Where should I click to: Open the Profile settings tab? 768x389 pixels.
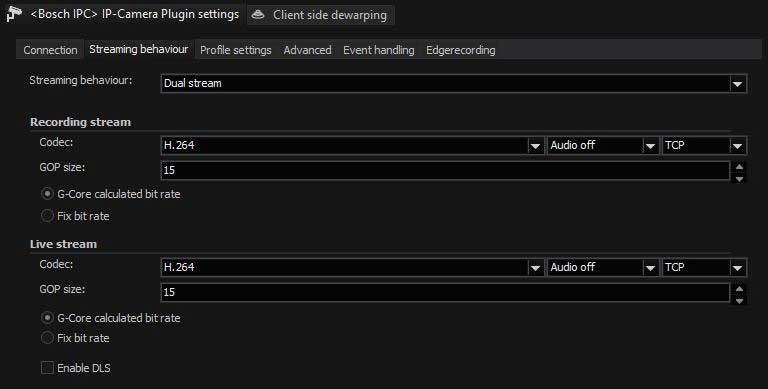click(236, 50)
